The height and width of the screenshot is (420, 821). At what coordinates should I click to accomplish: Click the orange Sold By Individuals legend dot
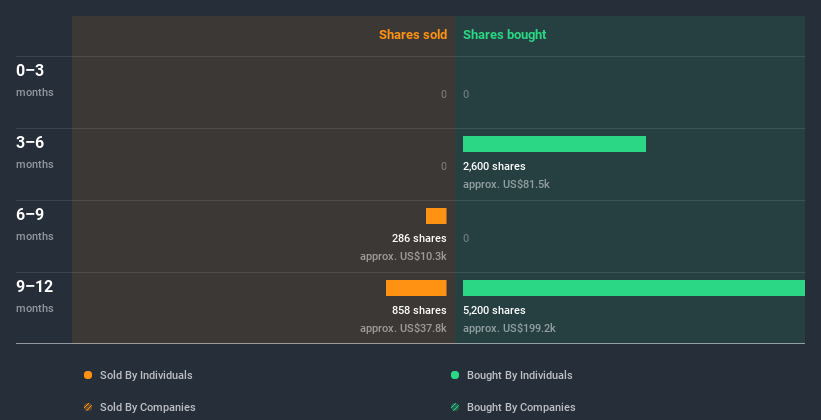88,375
